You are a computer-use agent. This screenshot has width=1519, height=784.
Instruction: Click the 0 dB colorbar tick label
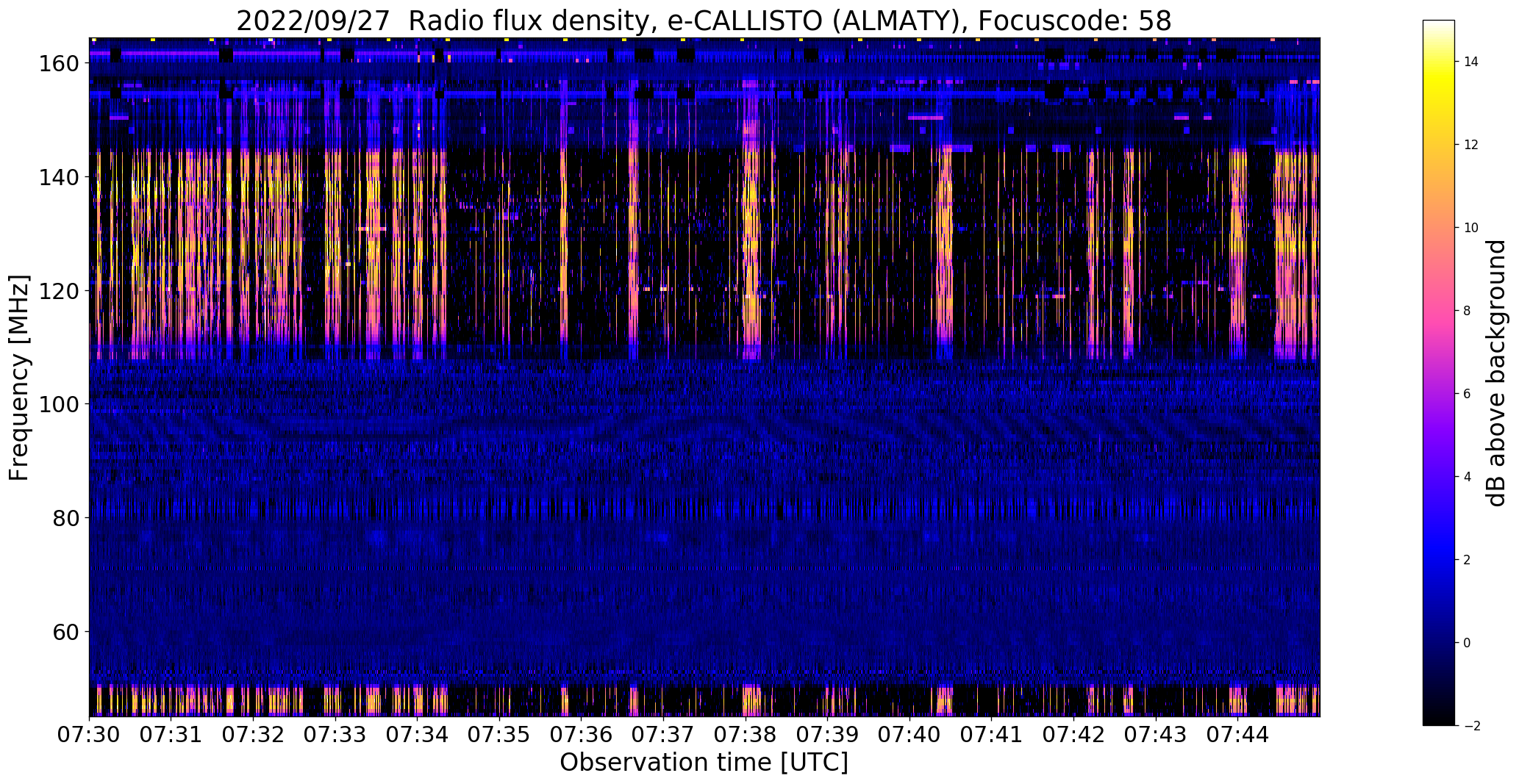(x=1468, y=643)
